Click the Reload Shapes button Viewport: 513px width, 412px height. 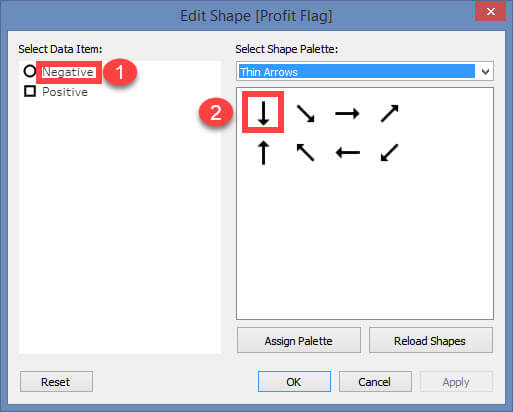pos(430,340)
